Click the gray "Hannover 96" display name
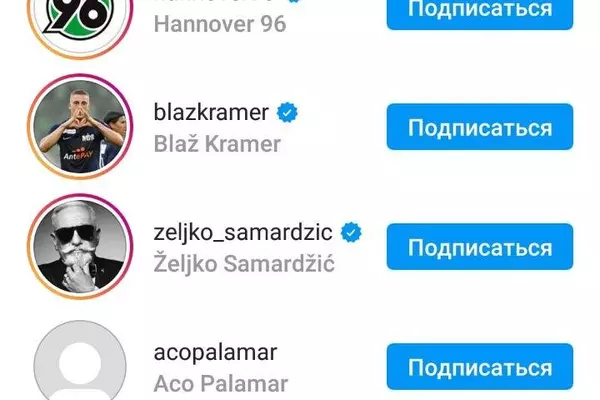Screen dimensions: 600x400 point(220,24)
